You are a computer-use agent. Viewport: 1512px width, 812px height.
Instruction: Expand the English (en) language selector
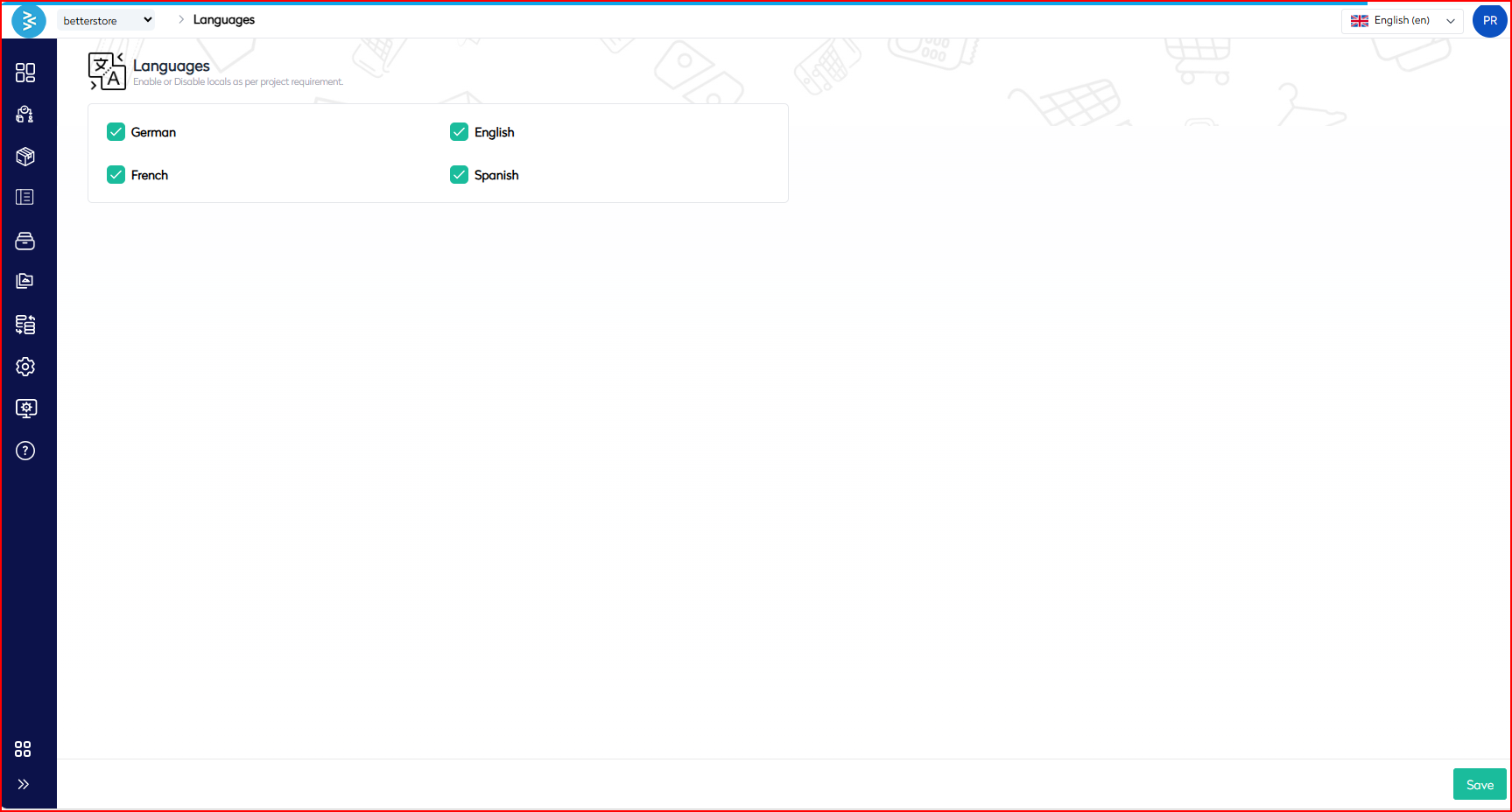click(1402, 21)
